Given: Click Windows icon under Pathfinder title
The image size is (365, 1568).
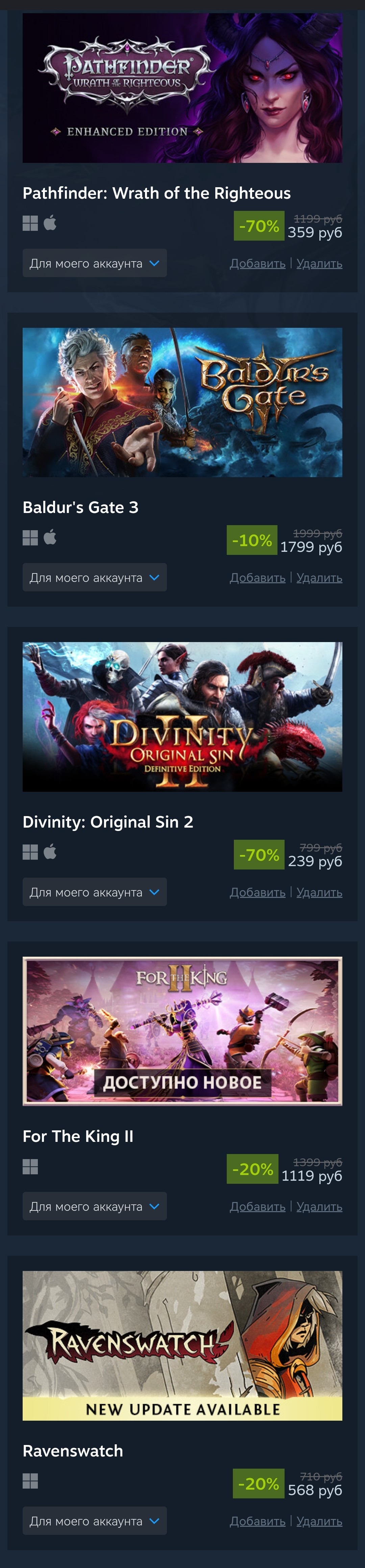Looking at the screenshot, I should click(30, 223).
